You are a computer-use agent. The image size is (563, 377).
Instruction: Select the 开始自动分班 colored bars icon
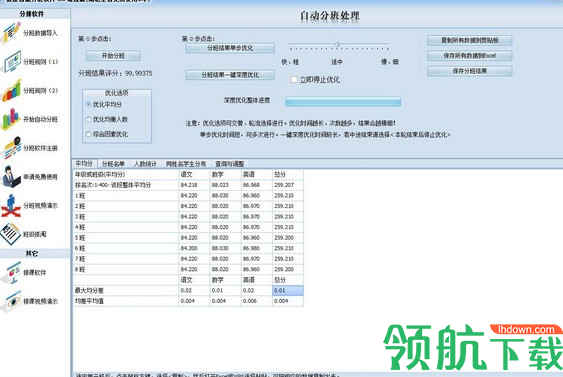(x=11, y=119)
